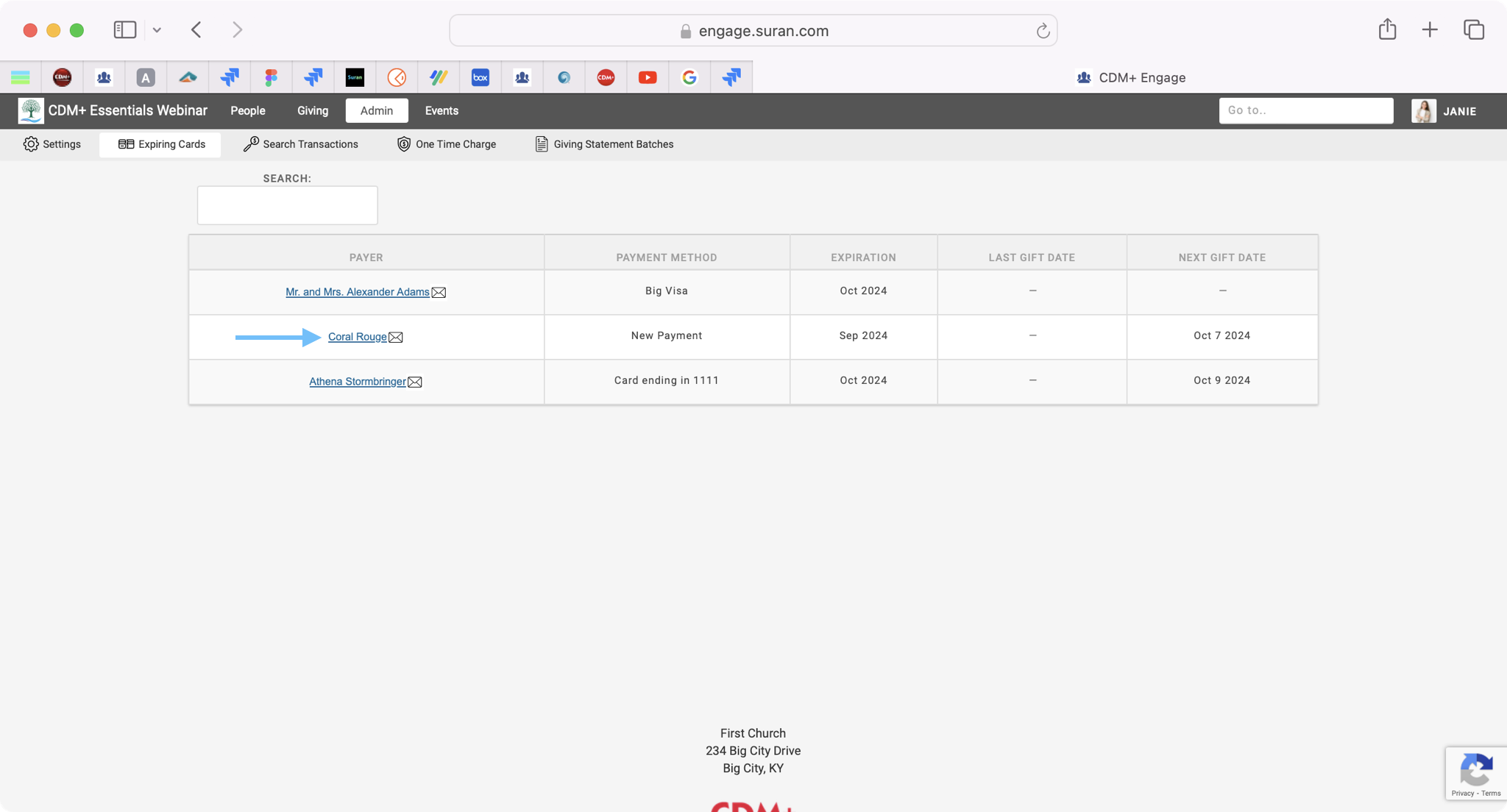Open the Mr. and Mrs. Alexander Adams link
The height and width of the screenshot is (812, 1507).
point(357,292)
